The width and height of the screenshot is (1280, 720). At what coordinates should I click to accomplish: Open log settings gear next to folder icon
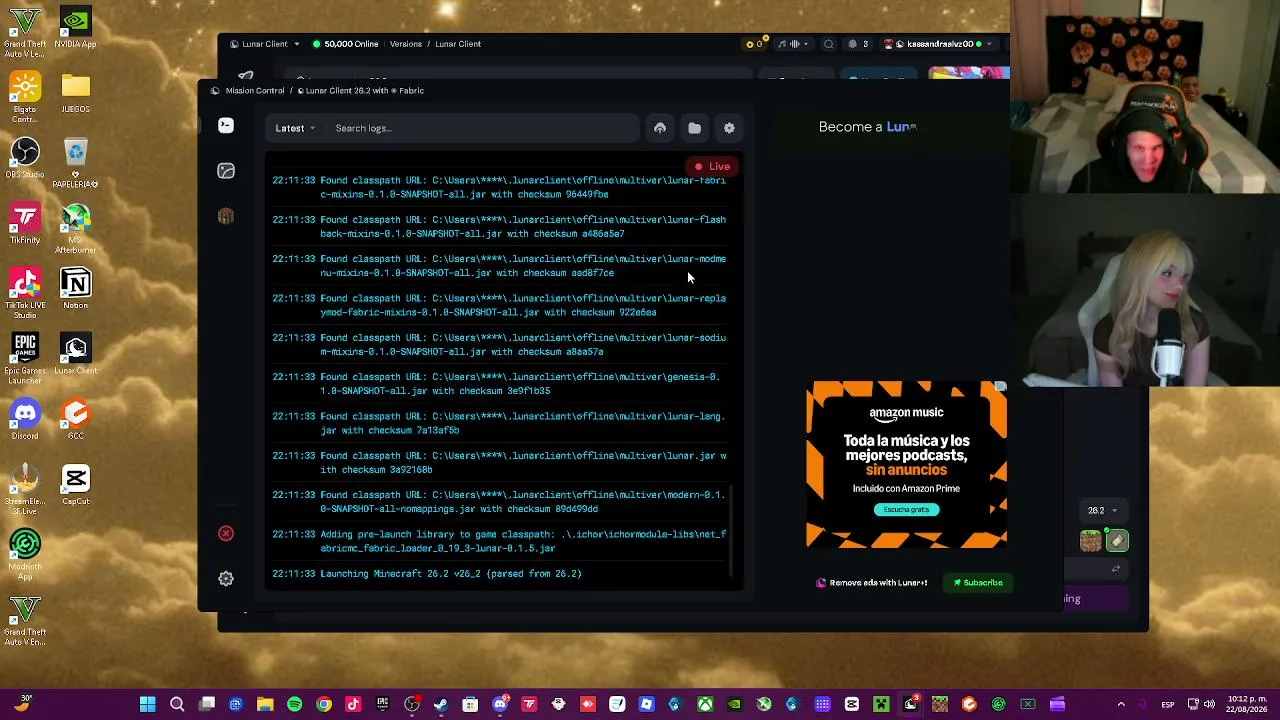tap(729, 128)
